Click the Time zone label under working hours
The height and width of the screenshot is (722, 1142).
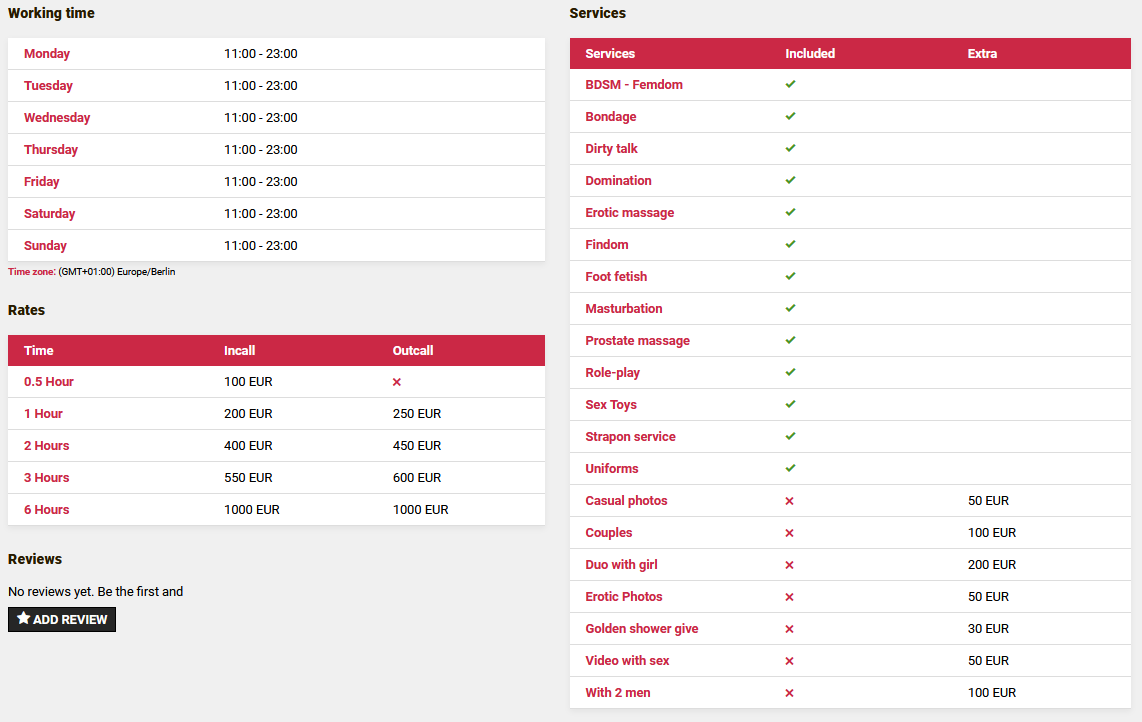pos(32,272)
